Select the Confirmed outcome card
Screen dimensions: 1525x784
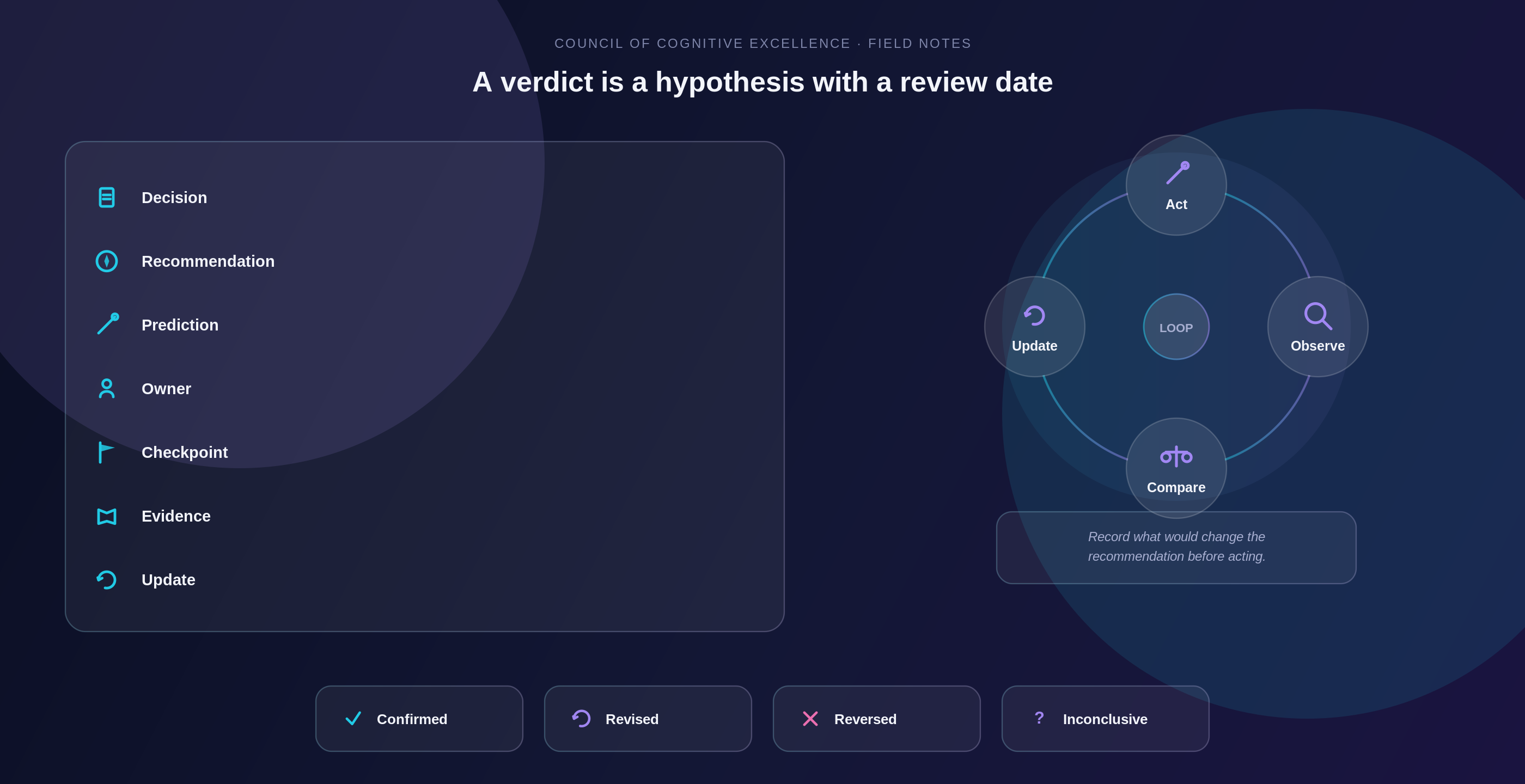[419, 719]
